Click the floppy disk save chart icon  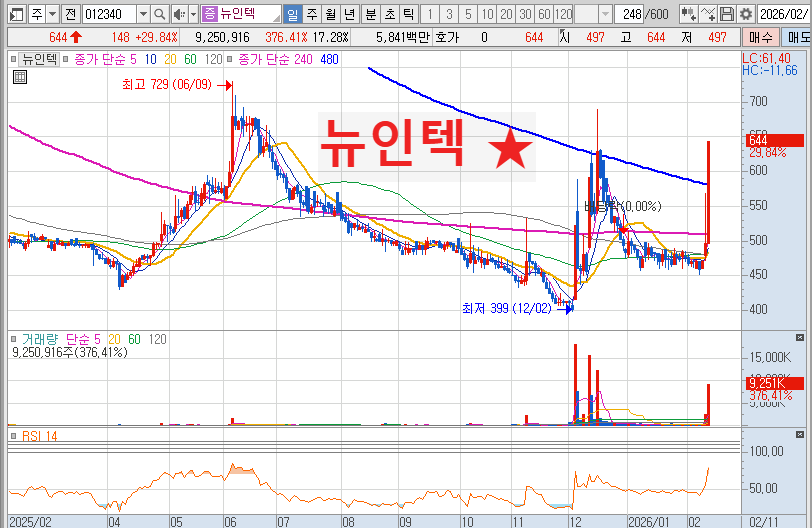[x=727, y=14]
